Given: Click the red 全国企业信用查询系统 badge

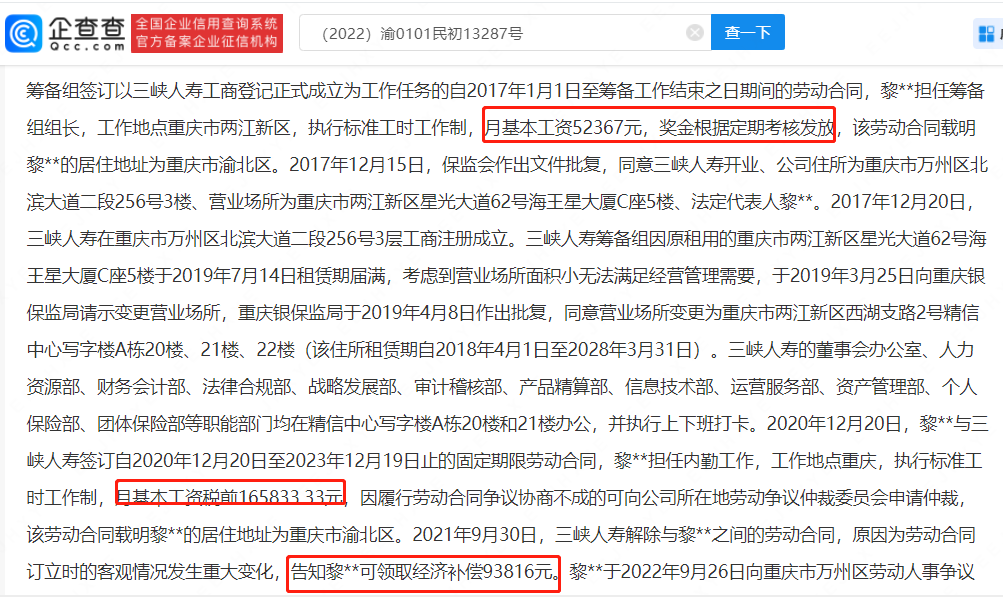Looking at the screenshot, I should (207, 33).
